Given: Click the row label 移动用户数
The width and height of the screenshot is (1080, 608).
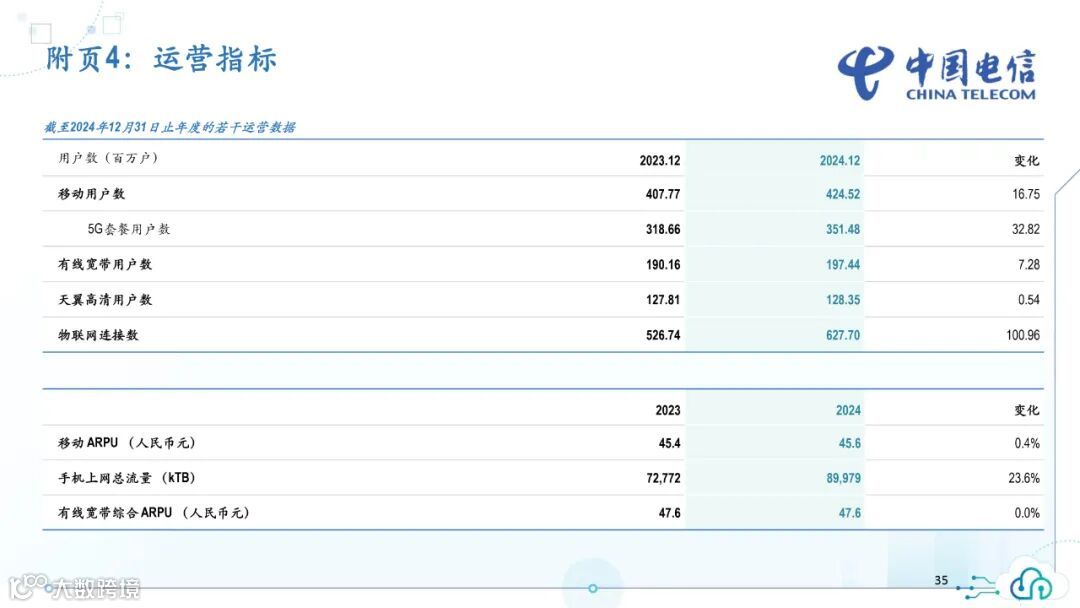Looking at the screenshot, I should [x=92, y=194].
